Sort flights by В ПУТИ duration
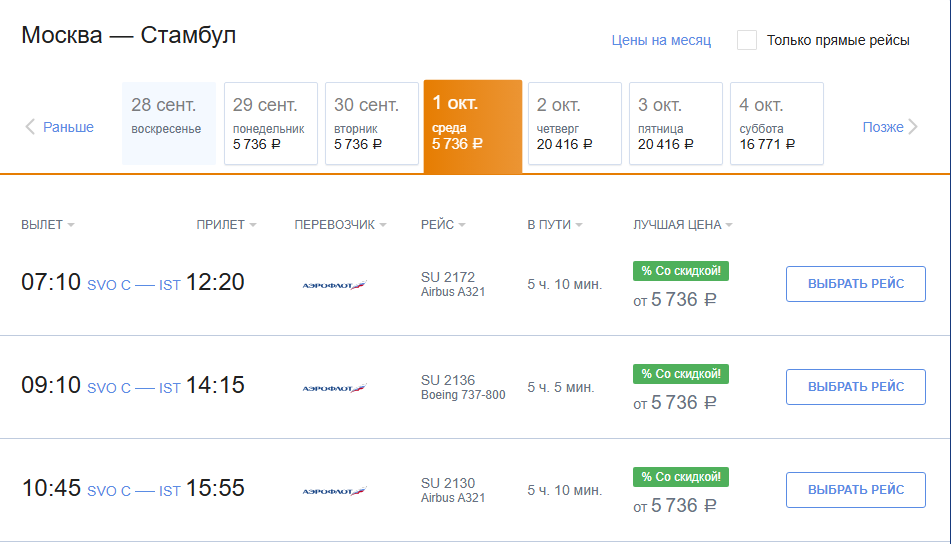Image resolution: width=951 pixels, height=544 pixels. click(554, 225)
